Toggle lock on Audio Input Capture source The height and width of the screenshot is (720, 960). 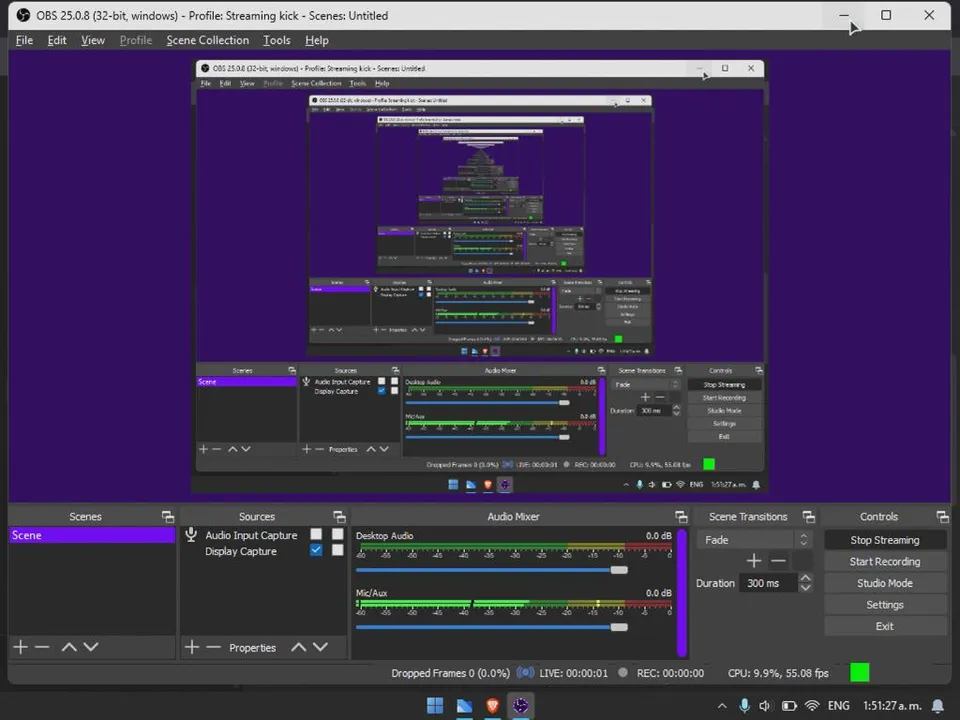[337, 534]
